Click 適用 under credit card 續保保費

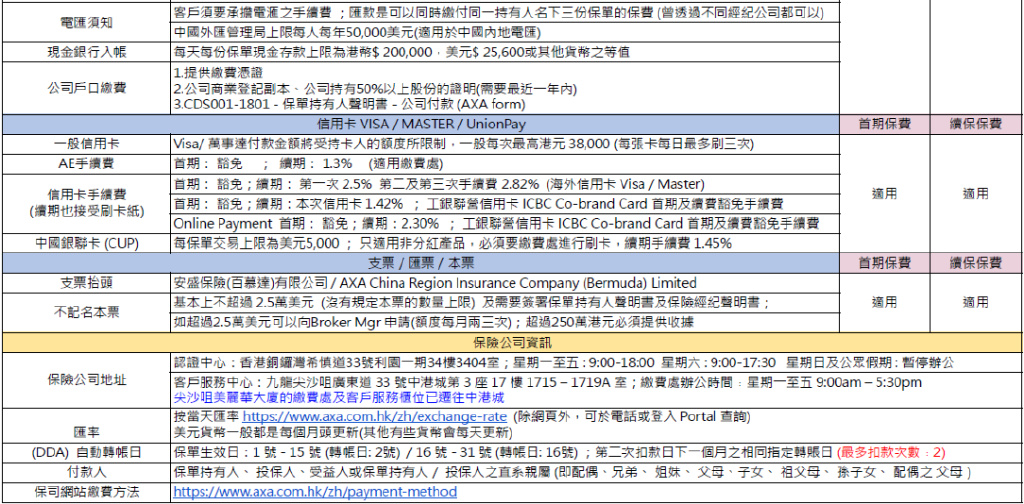click(976, 193)
